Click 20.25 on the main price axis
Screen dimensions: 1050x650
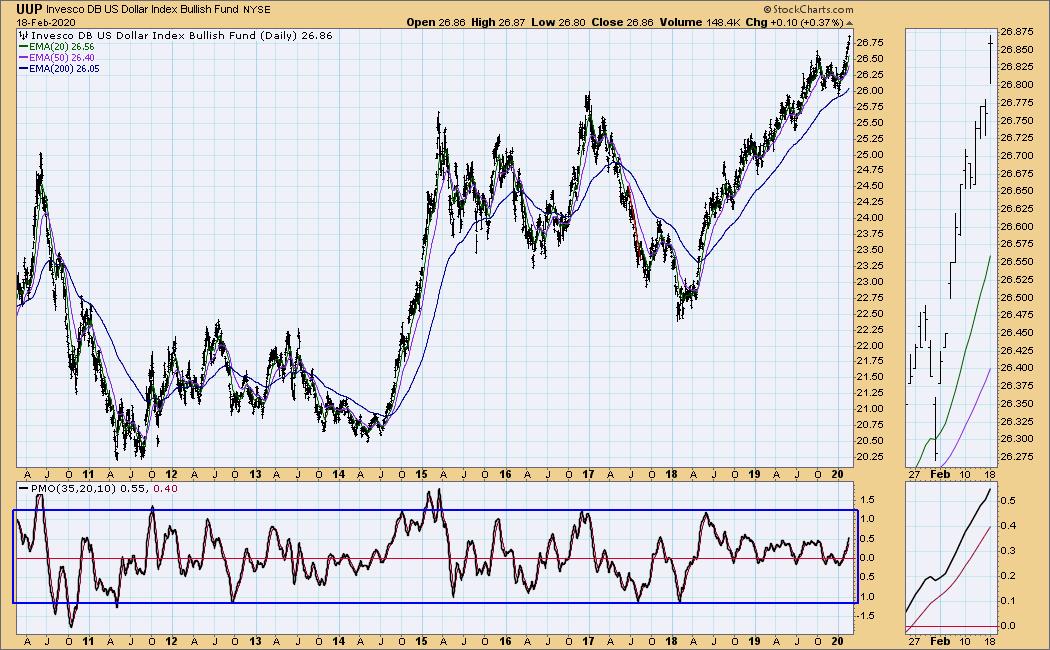[x=869, y=457]
